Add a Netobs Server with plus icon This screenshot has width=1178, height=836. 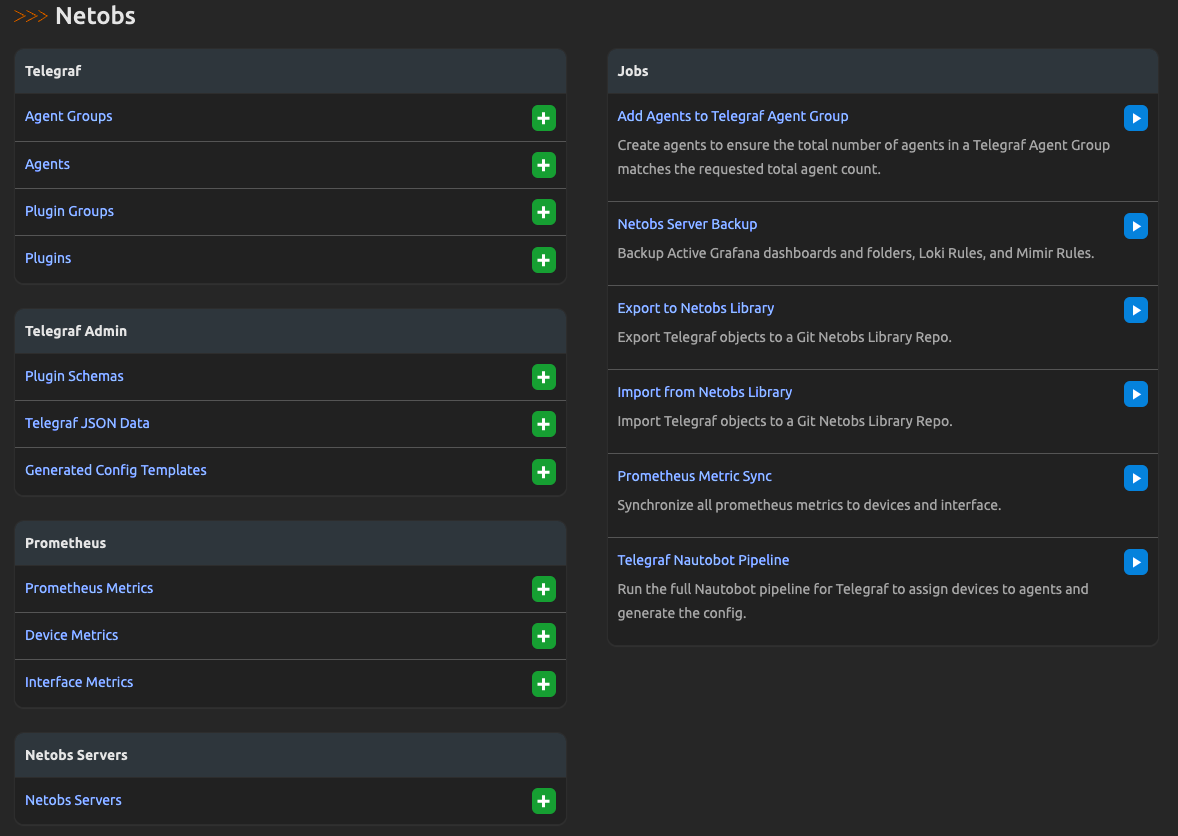(543, 801)
